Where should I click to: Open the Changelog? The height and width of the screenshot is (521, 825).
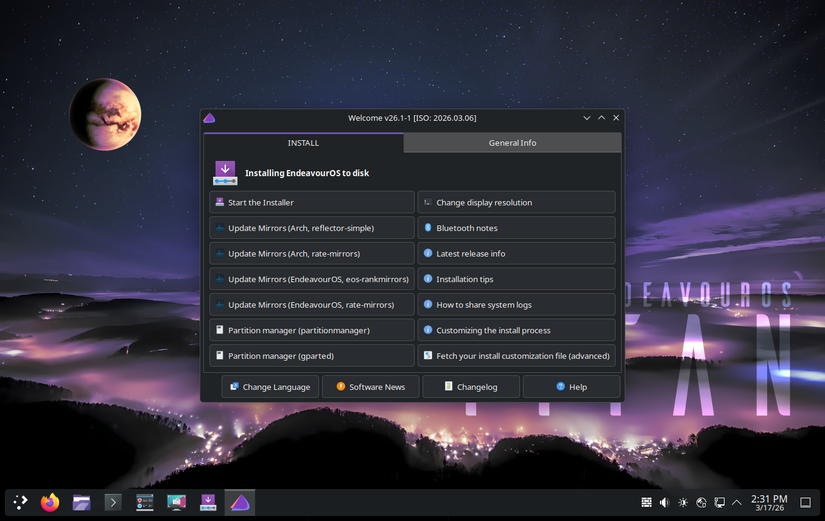471,387
